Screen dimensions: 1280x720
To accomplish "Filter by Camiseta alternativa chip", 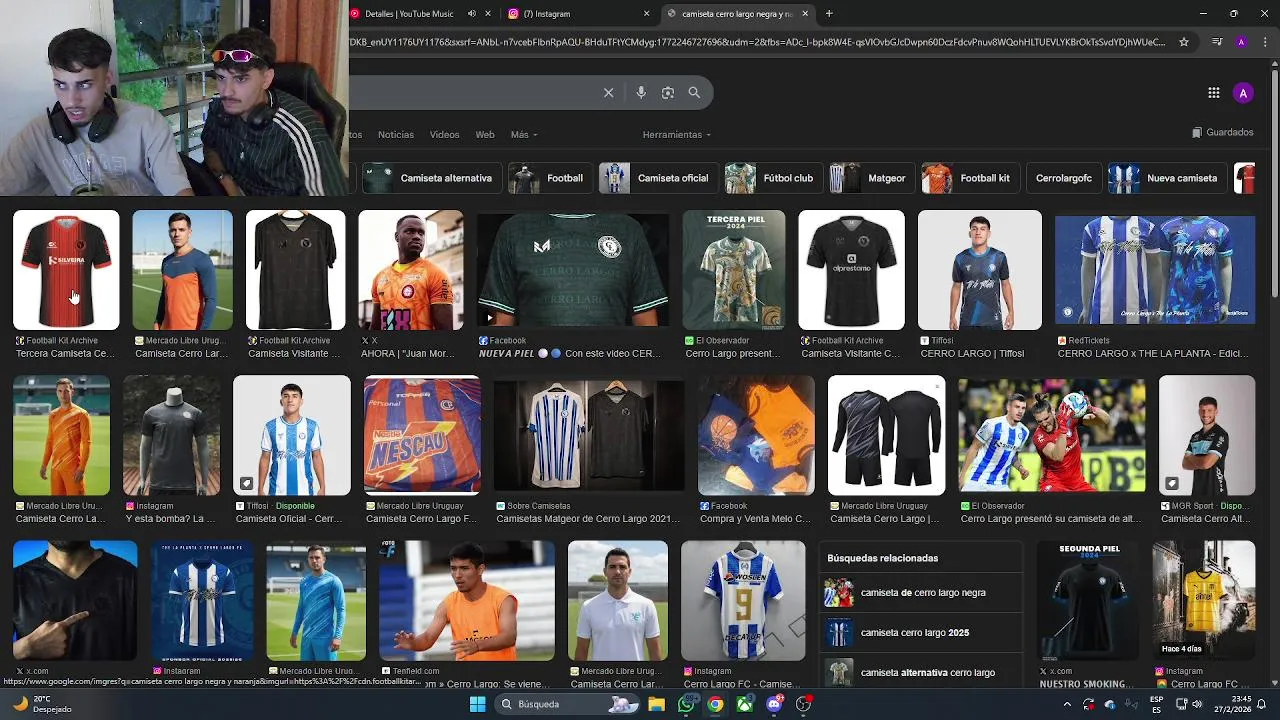I will coord(430,178).
